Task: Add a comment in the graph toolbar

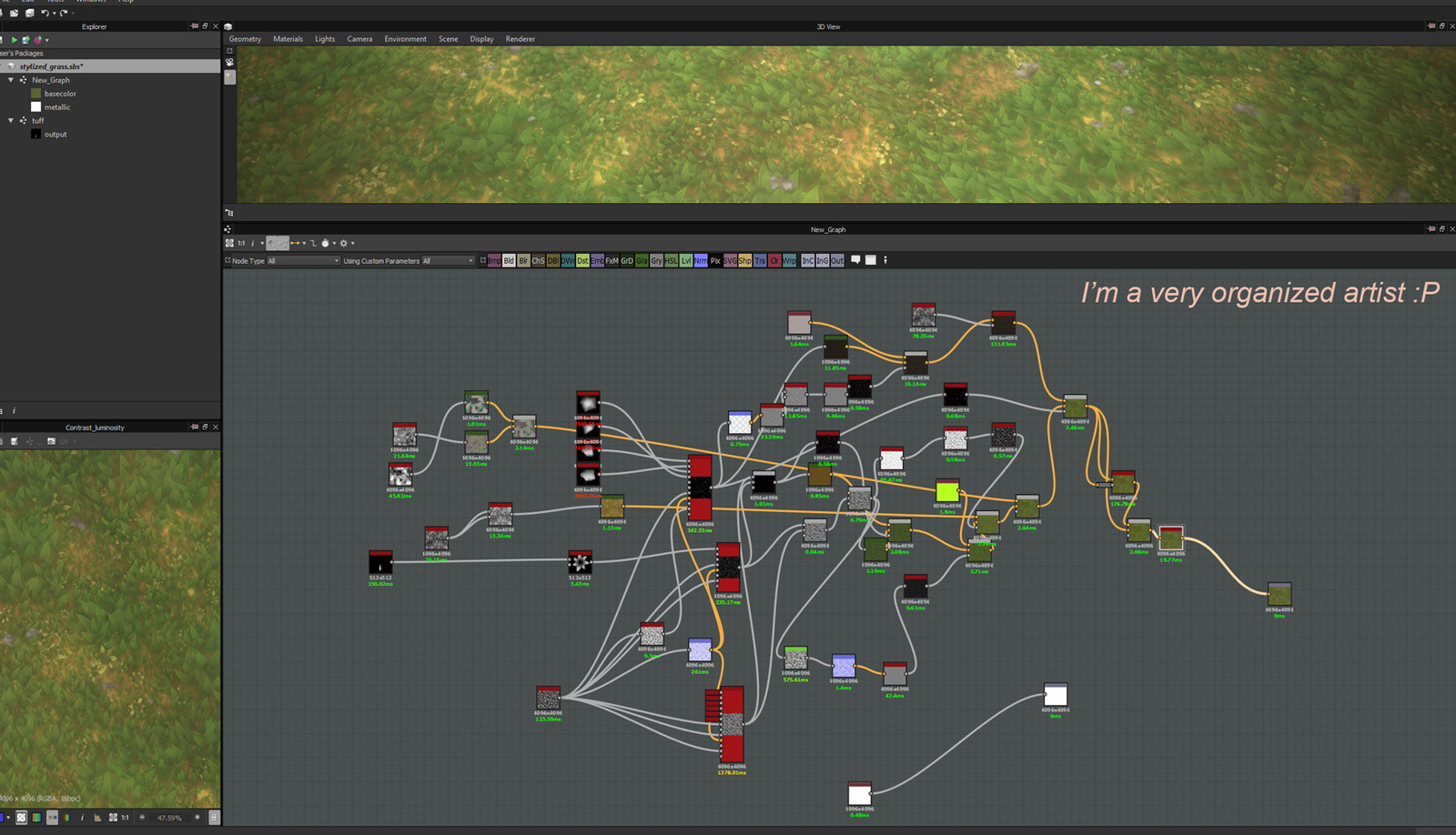Action: [855, 260]
